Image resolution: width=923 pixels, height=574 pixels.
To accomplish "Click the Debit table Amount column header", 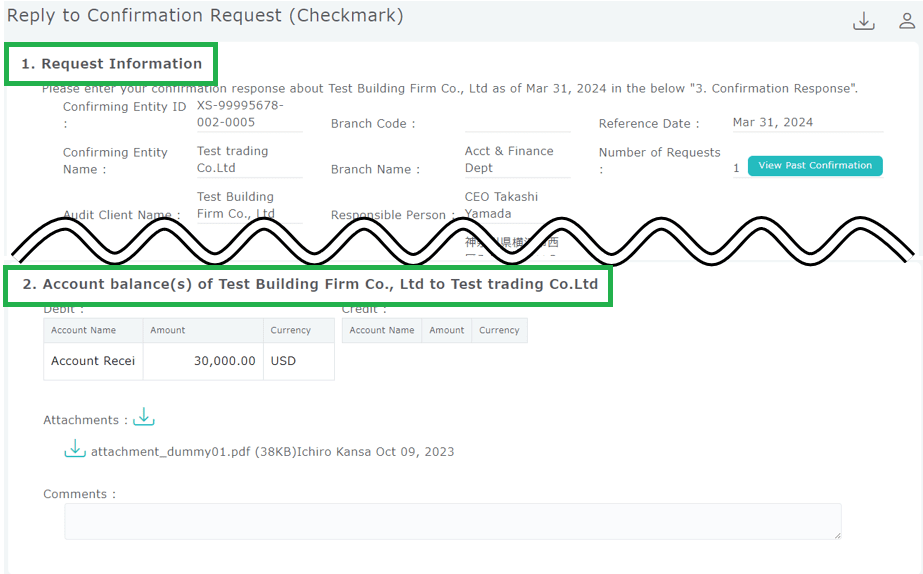I will tap(202, 331).
